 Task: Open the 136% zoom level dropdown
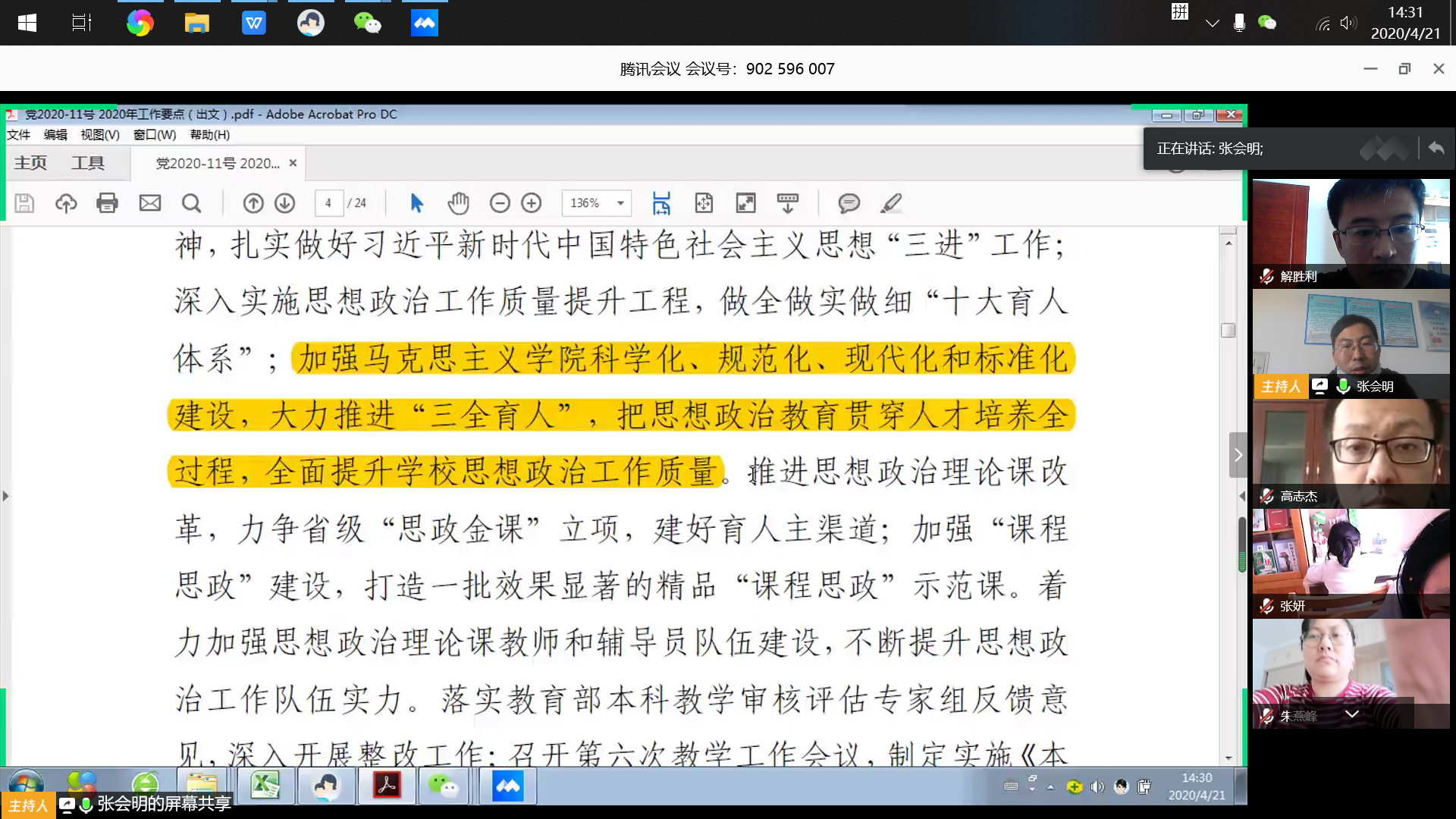pyautogui.click(x=620, y=203)
